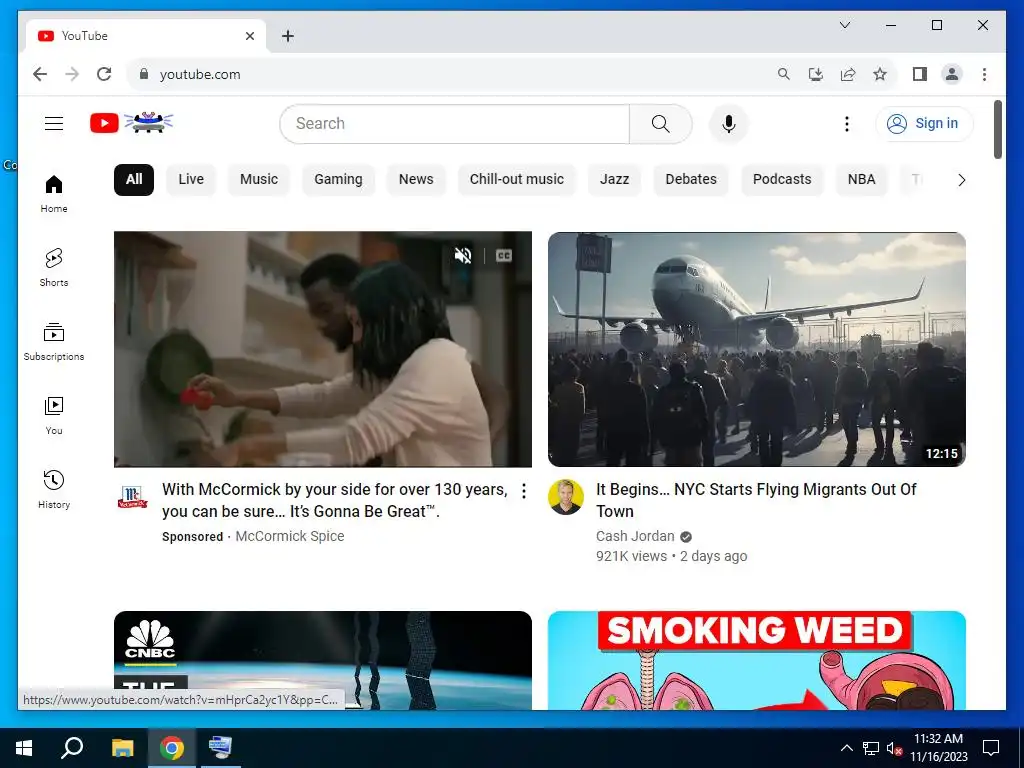Select the Podcasts filter chip

tap(782, 180)
